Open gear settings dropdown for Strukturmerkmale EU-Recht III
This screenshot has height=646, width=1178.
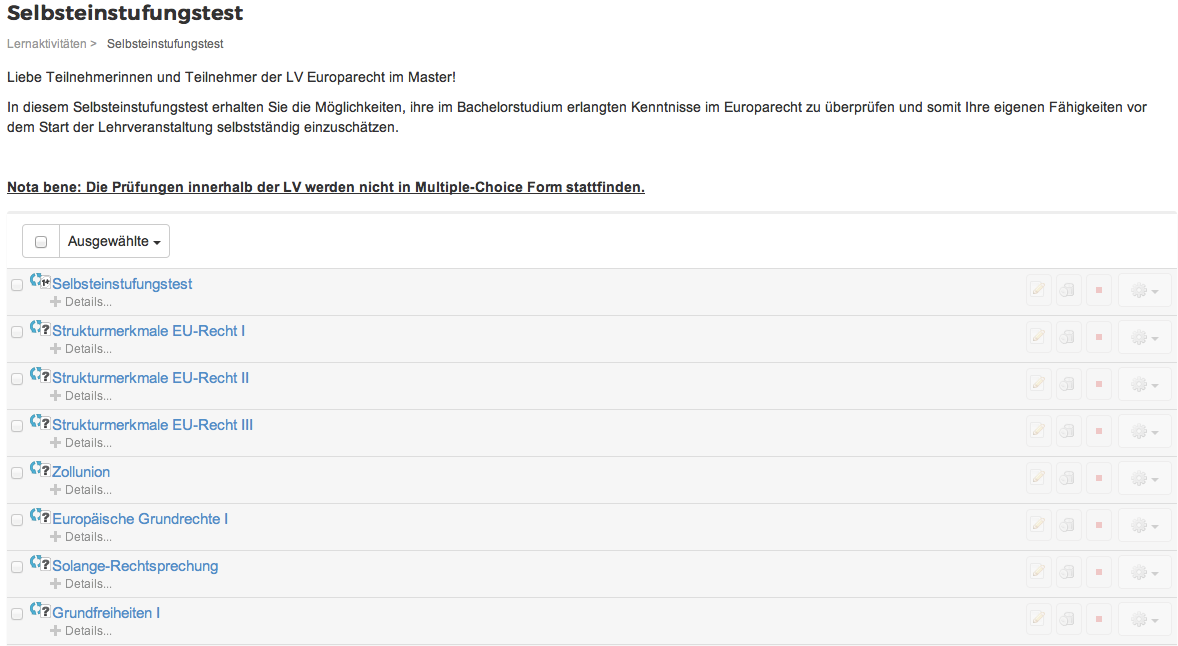click(x=1144, y=432)
